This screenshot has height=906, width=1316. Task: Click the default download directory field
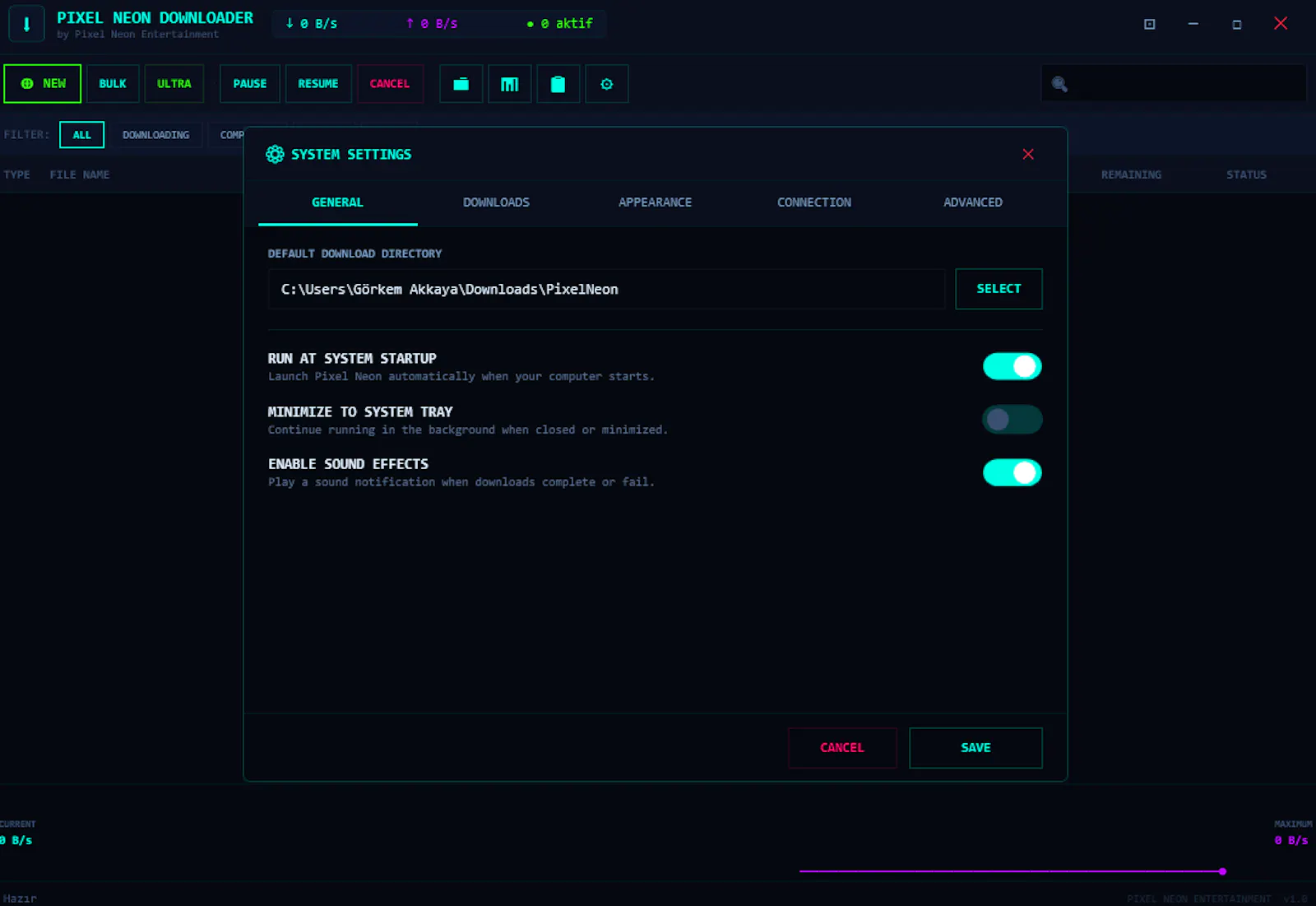point(606,289)
